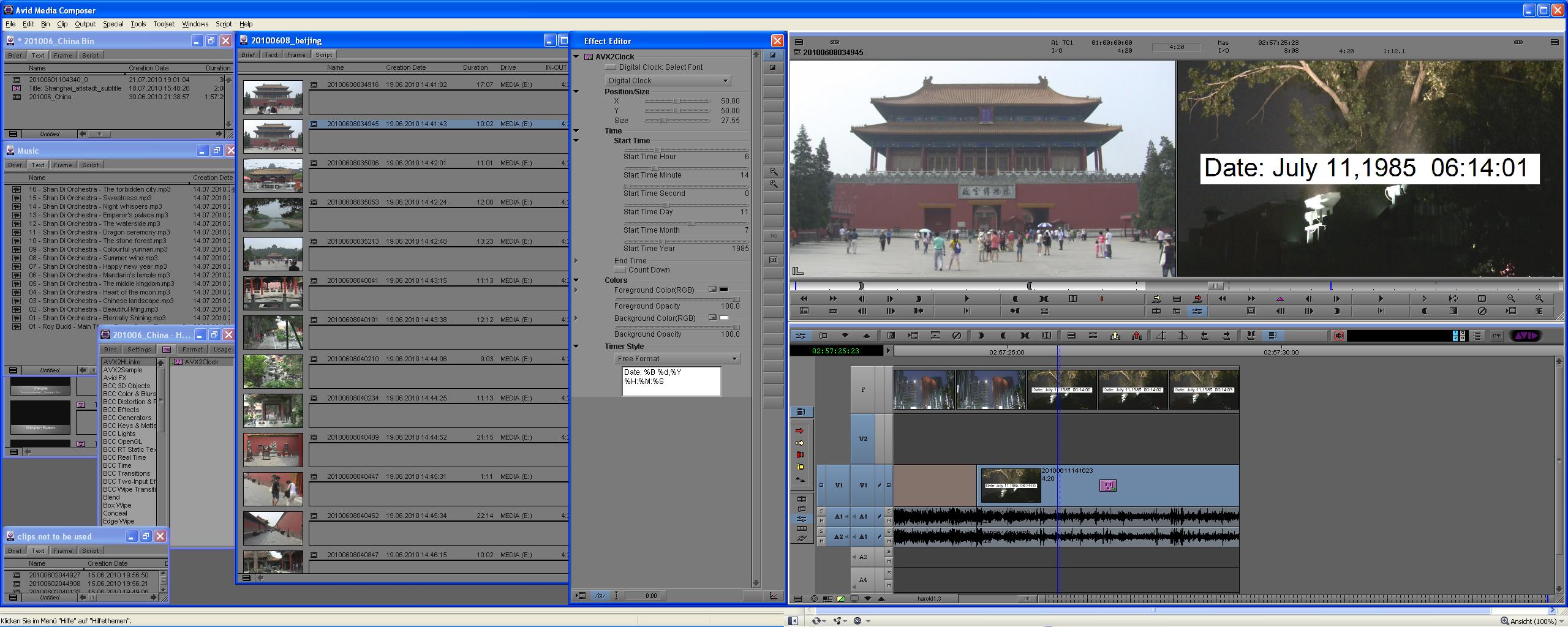The width and height of the screenshot is (1568, 627).
Task: Switch beijing bin to Frame tab
Action: [x=296, y=54]
